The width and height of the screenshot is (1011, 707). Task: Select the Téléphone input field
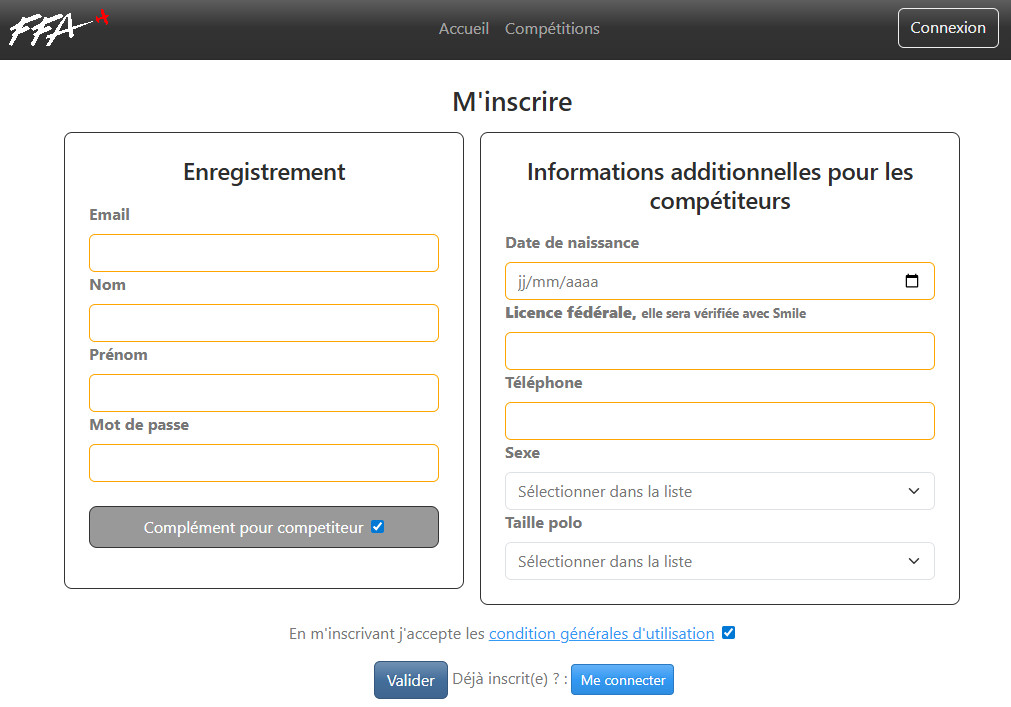pos(718,421)
